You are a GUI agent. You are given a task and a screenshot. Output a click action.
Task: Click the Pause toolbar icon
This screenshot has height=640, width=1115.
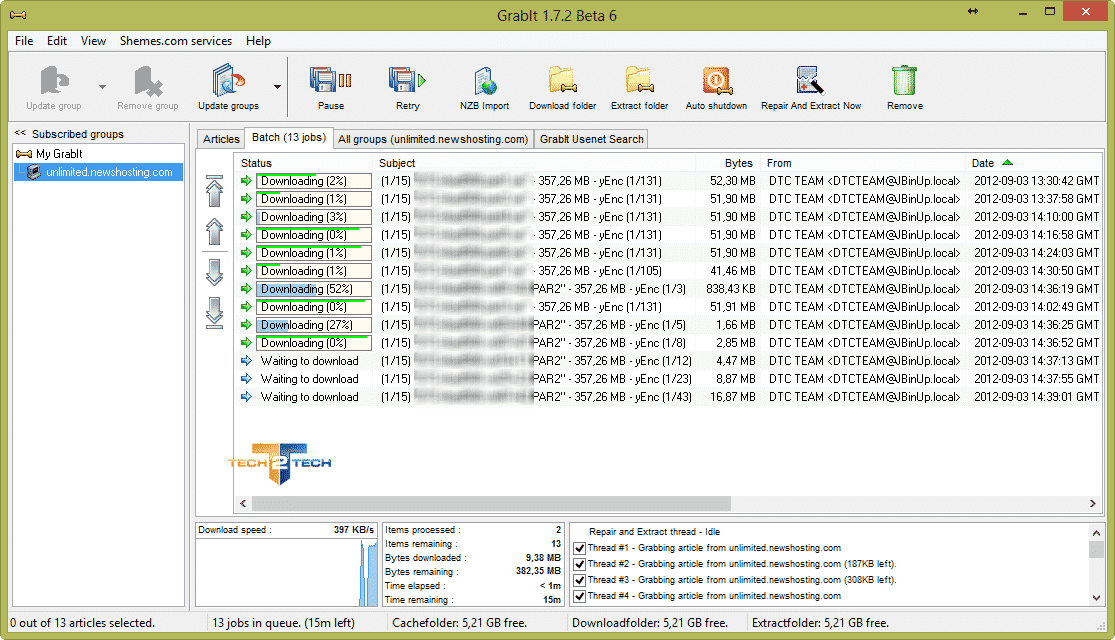330,84
